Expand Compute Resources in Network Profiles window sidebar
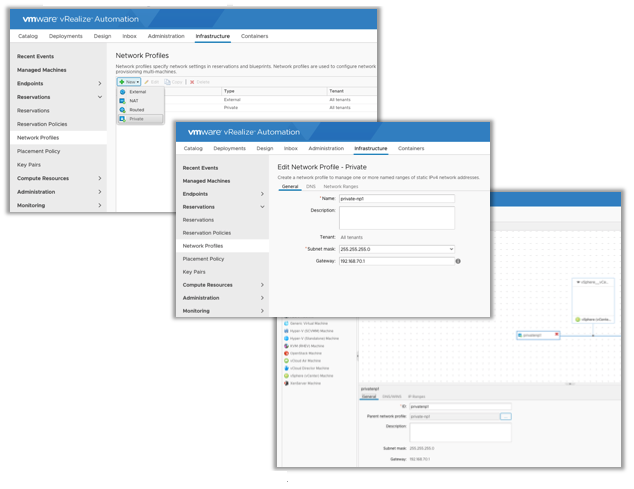Screen dimensions: 634x489 pos(99,178)
